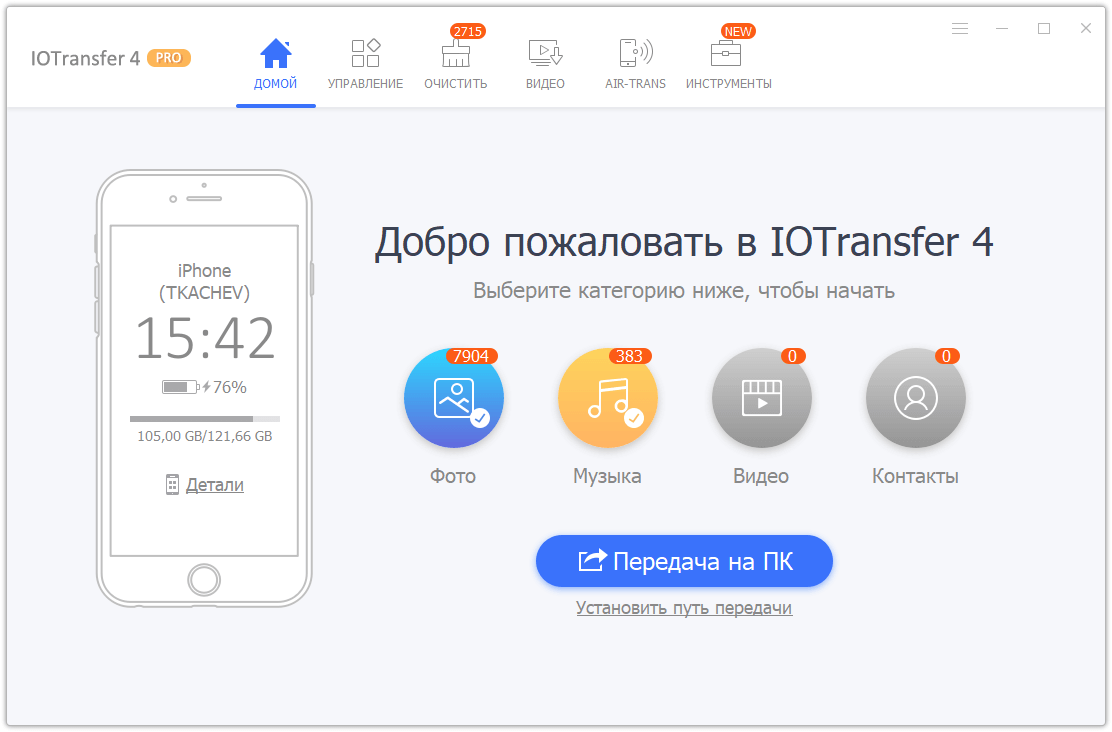The image size is (1112, 732).
Task: Minimize the IOTransfer window
Action: (1002, 28)
